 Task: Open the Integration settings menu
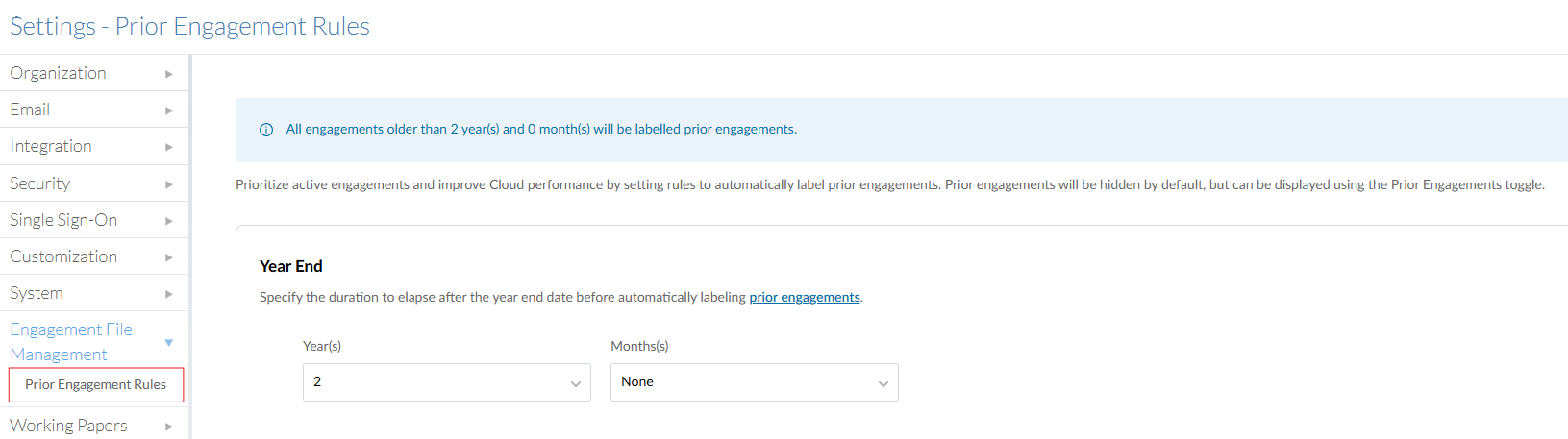tap(51, 146)
